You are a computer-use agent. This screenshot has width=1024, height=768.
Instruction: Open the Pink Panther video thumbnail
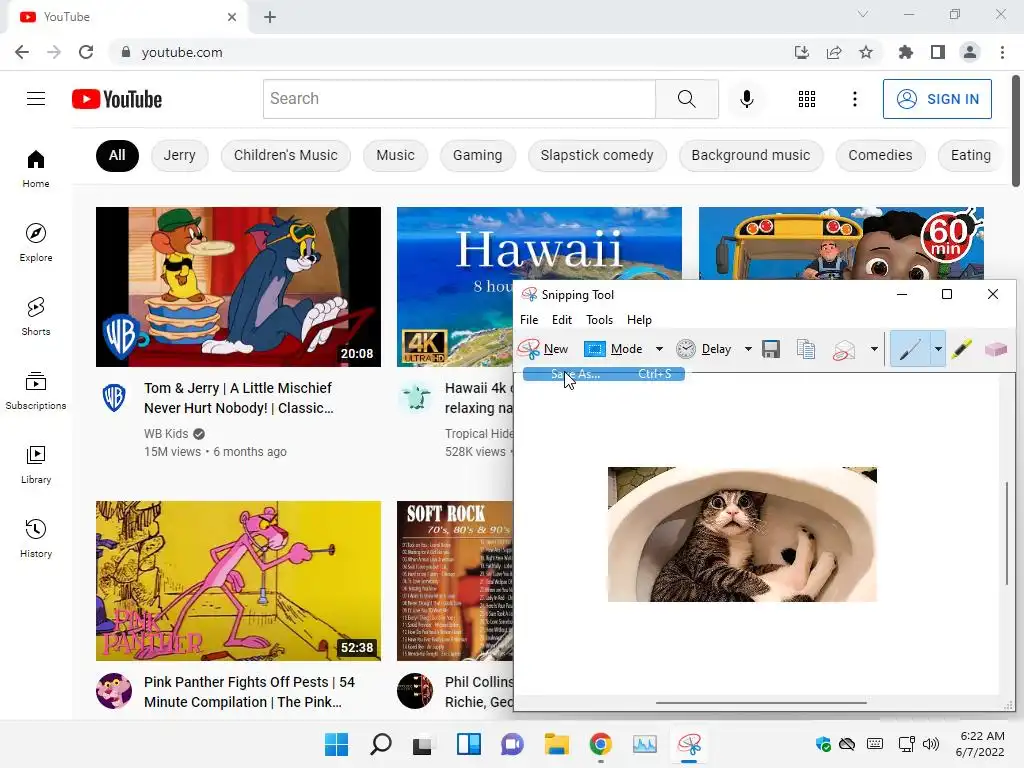(x=238, y=581)
